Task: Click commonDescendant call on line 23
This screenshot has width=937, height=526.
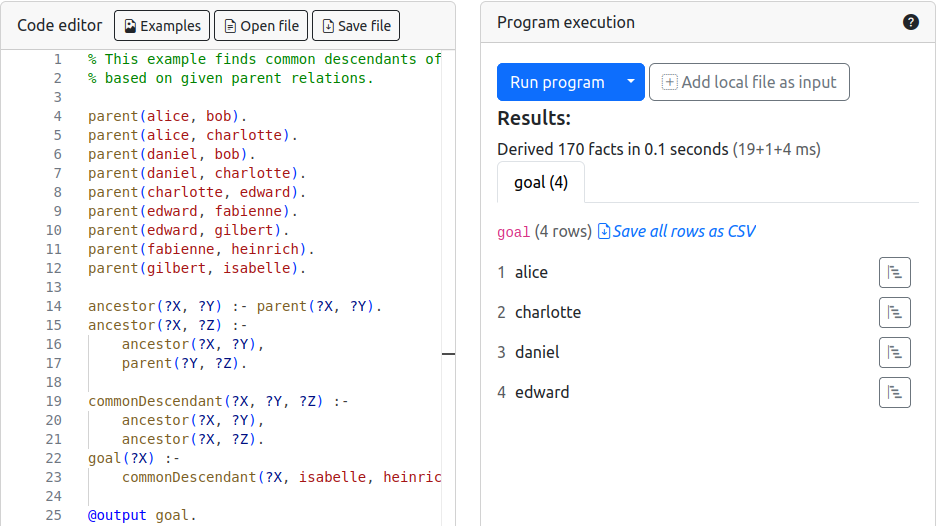Action: pos(281,477)
